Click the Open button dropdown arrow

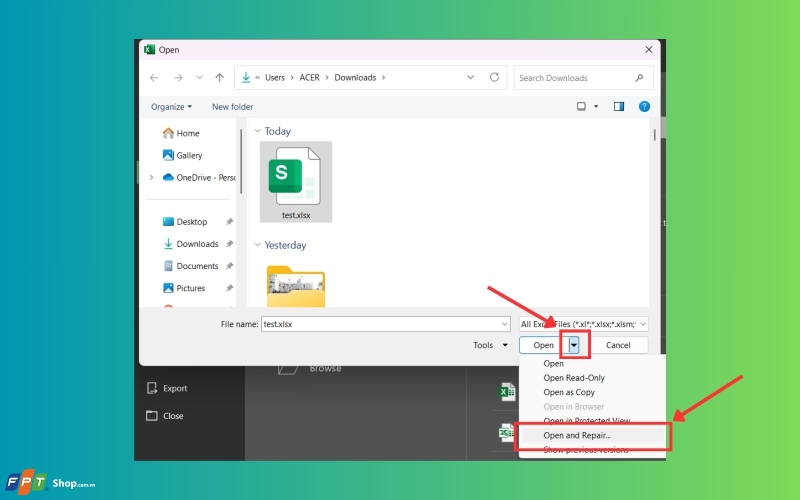pos(574,345)
